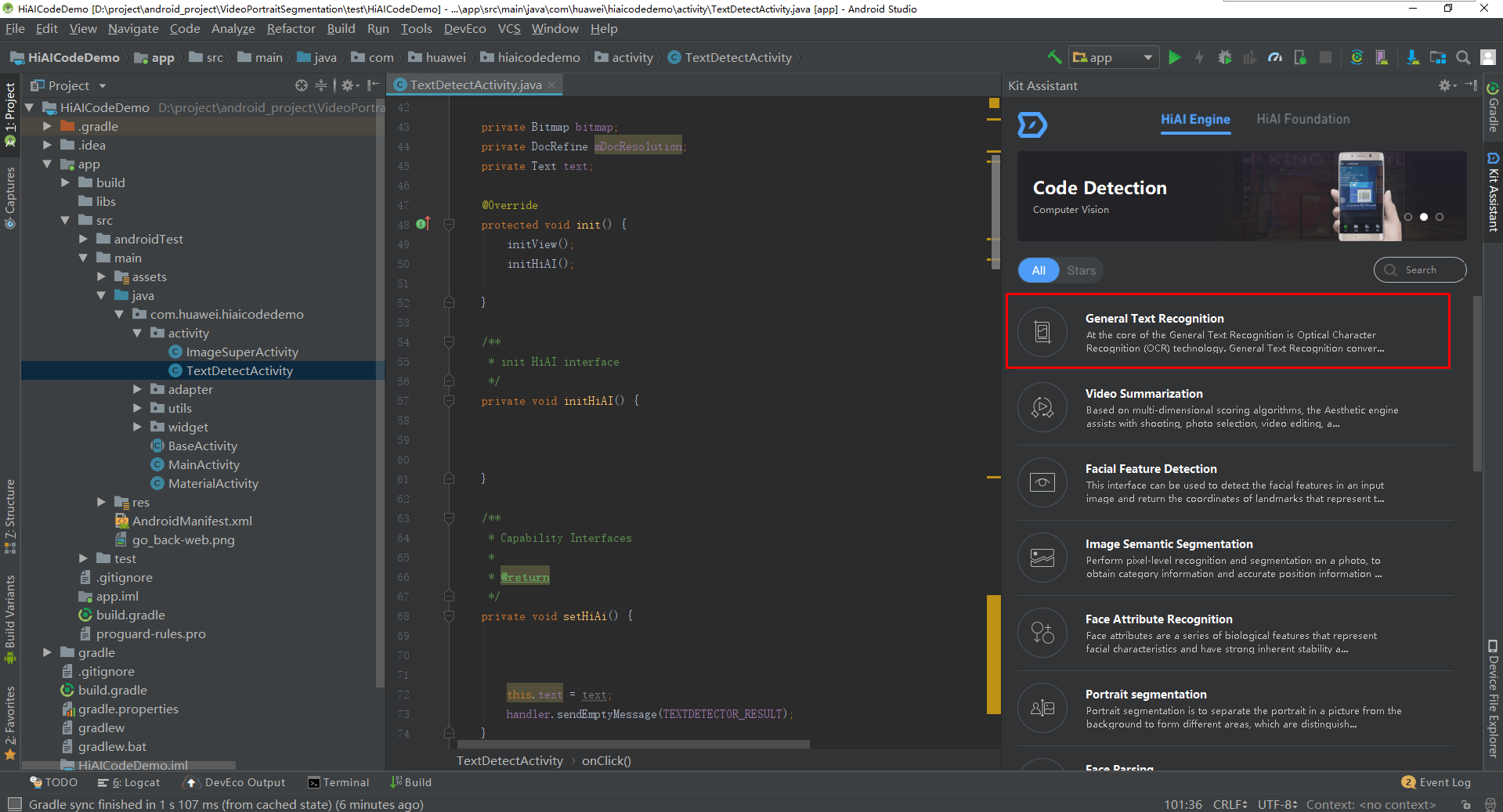Click Scroll from Source target icon
Viewport: 1503px width, 812px height.
coord(302,85)
